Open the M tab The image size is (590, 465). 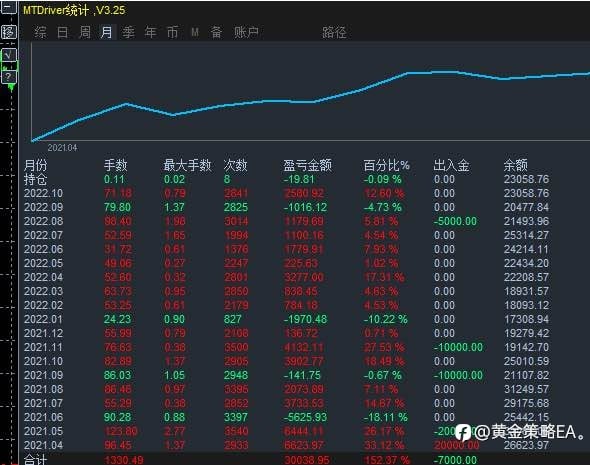coord(195,33)
